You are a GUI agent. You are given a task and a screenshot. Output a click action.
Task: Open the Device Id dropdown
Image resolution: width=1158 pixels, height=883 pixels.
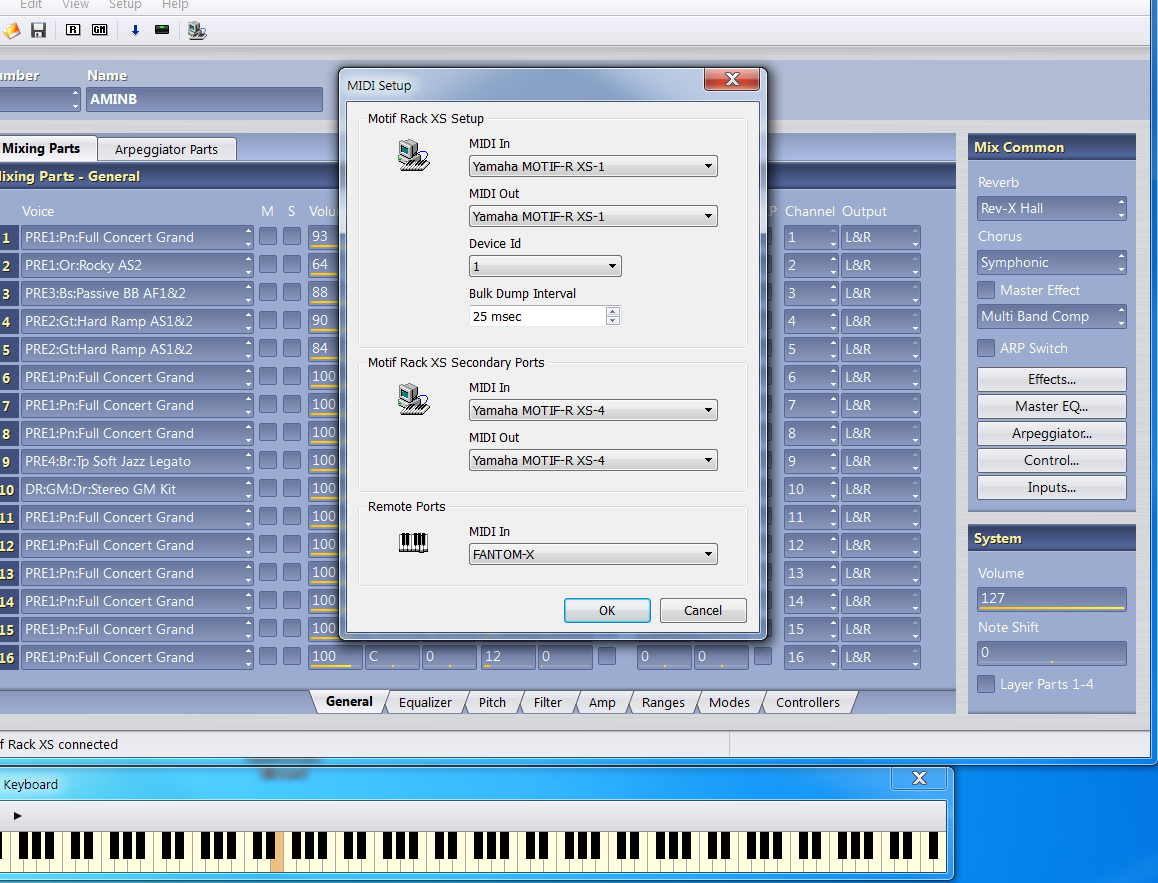tap(545, 266)
